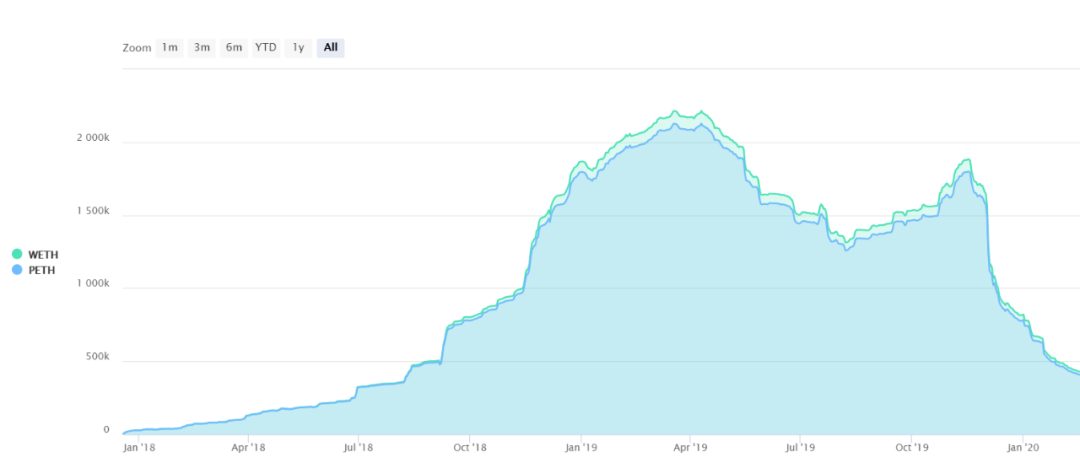Toggle the WETH series in legend
Screen dimensions: 1080x463
[x=35, y=255]
